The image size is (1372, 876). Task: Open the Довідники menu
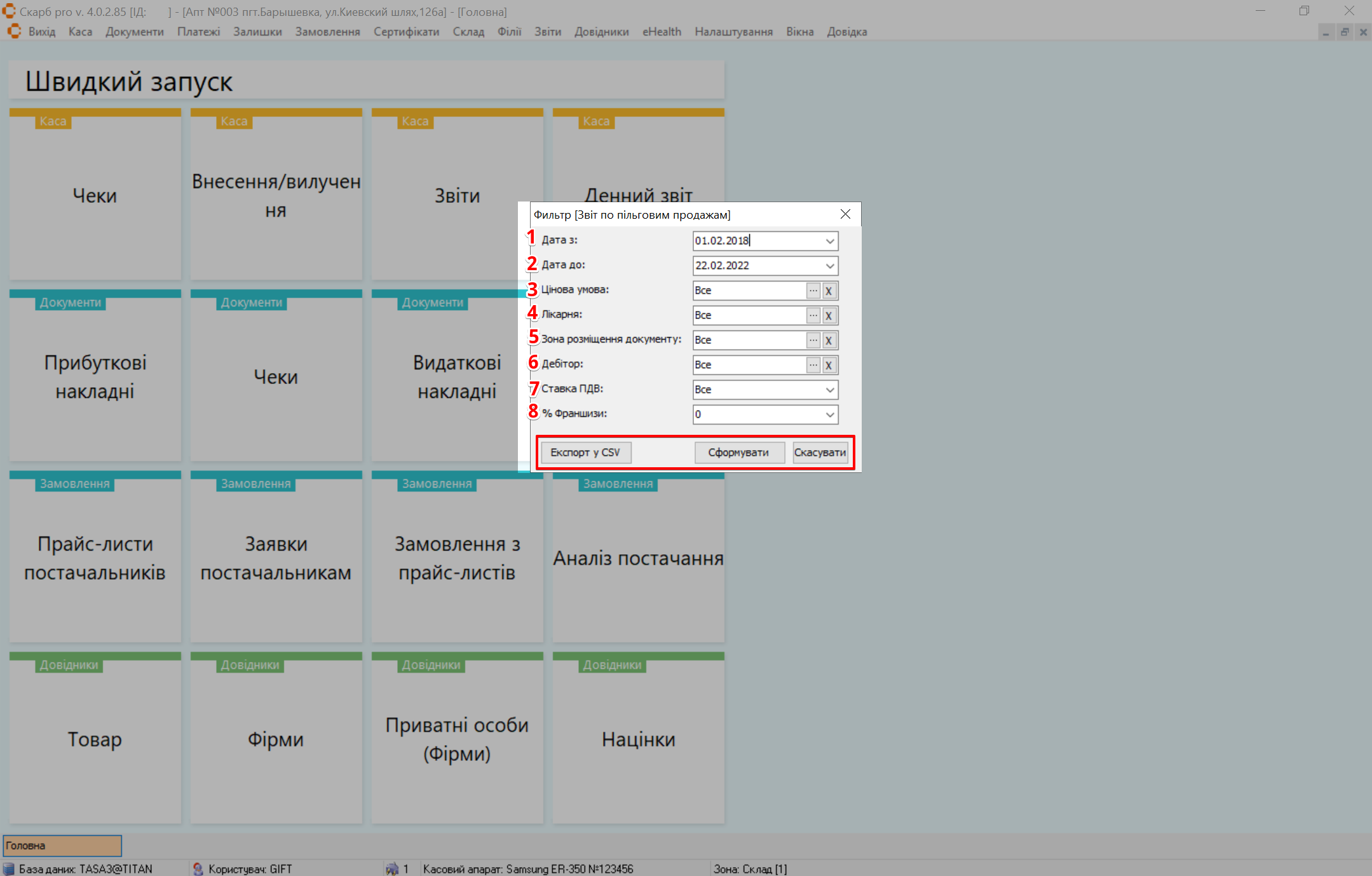pyautogui.click(x=601, y=32)
